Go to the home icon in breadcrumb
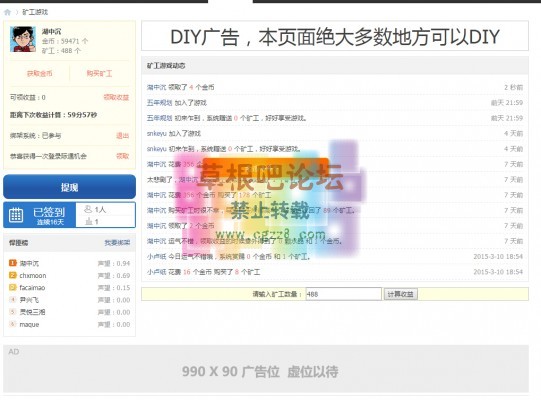The height and width of the screenshot is (400, 541). point(7,12)
